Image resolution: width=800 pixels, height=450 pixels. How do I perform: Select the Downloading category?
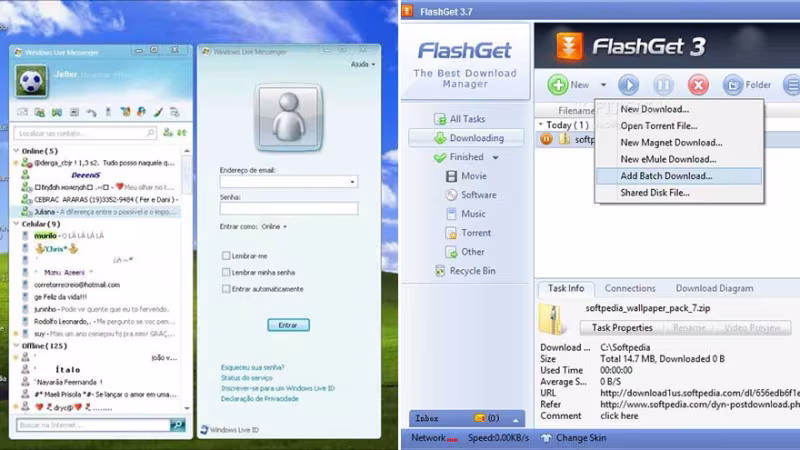point(466,138)
